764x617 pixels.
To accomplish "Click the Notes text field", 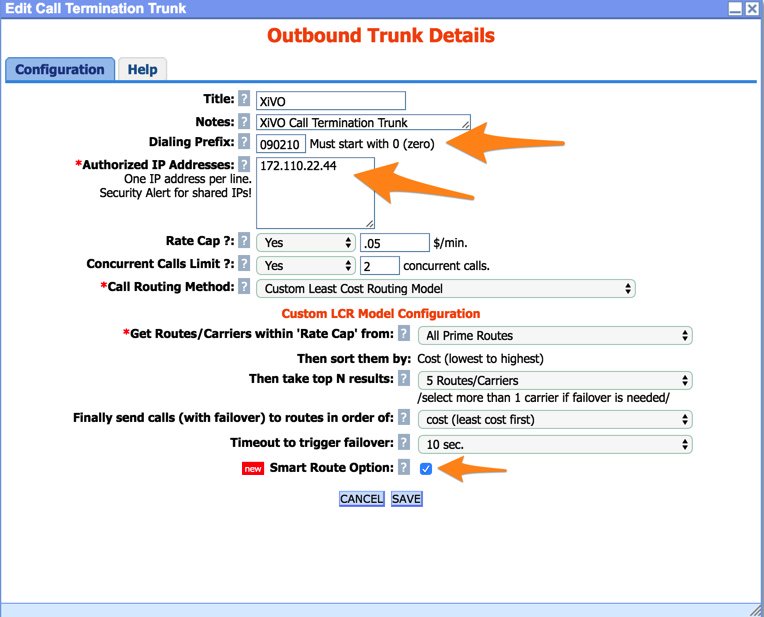I will click(x=363, y=122).
